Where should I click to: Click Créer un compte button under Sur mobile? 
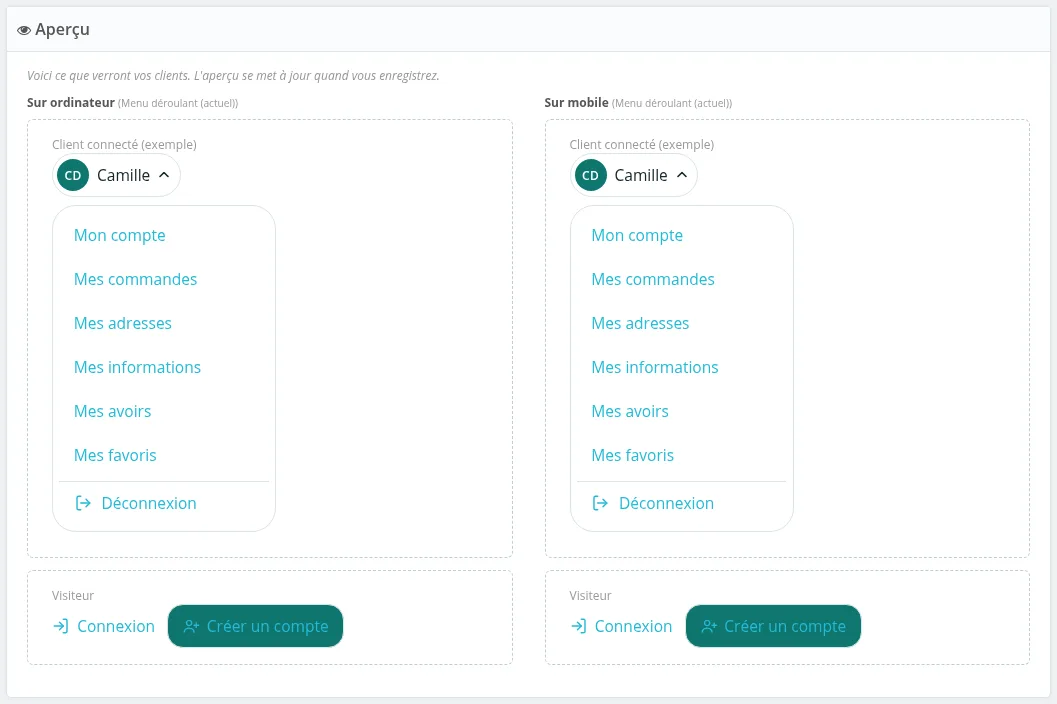773,626
